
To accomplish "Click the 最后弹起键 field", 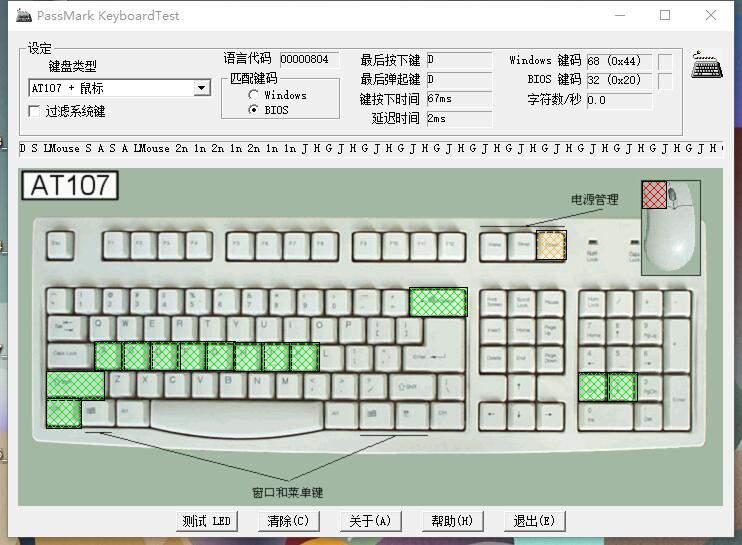I will point(459,79).
